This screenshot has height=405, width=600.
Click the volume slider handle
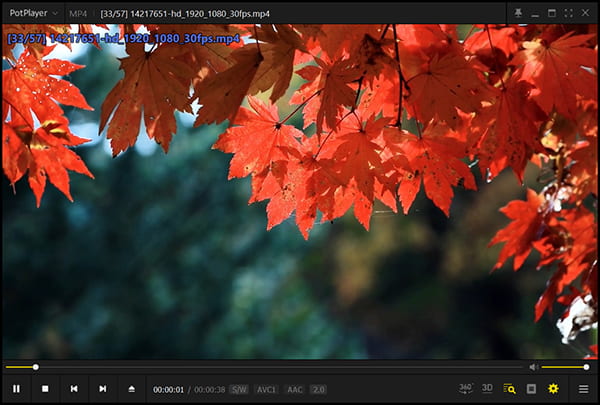point(586,367)
